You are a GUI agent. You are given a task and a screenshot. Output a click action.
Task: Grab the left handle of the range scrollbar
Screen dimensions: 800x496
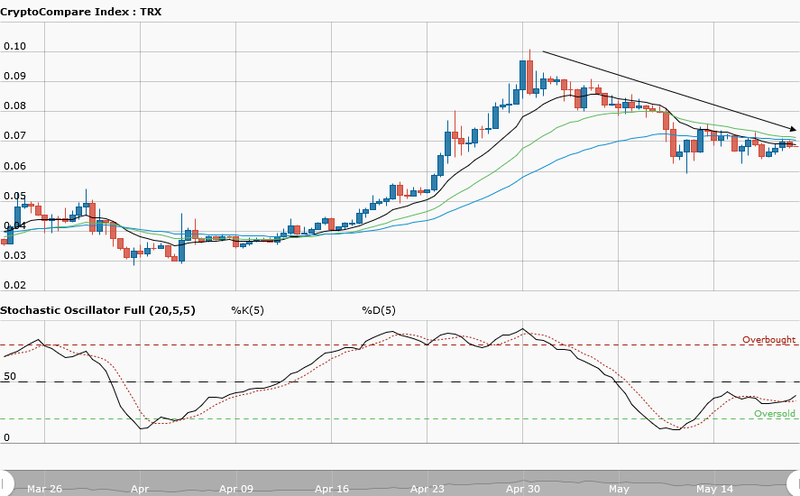pos(6,483)
